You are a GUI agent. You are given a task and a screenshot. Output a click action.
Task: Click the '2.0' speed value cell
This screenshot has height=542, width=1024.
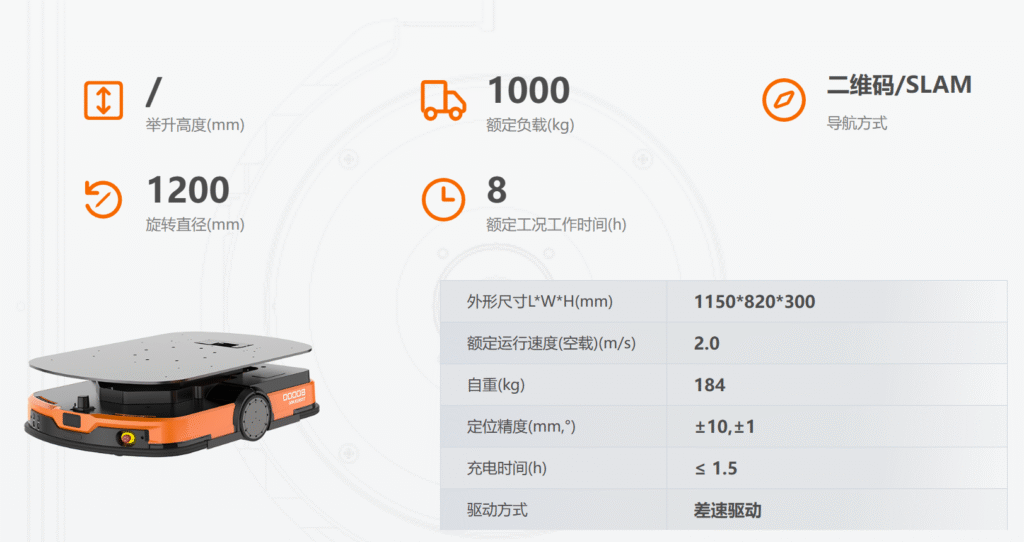837,343
